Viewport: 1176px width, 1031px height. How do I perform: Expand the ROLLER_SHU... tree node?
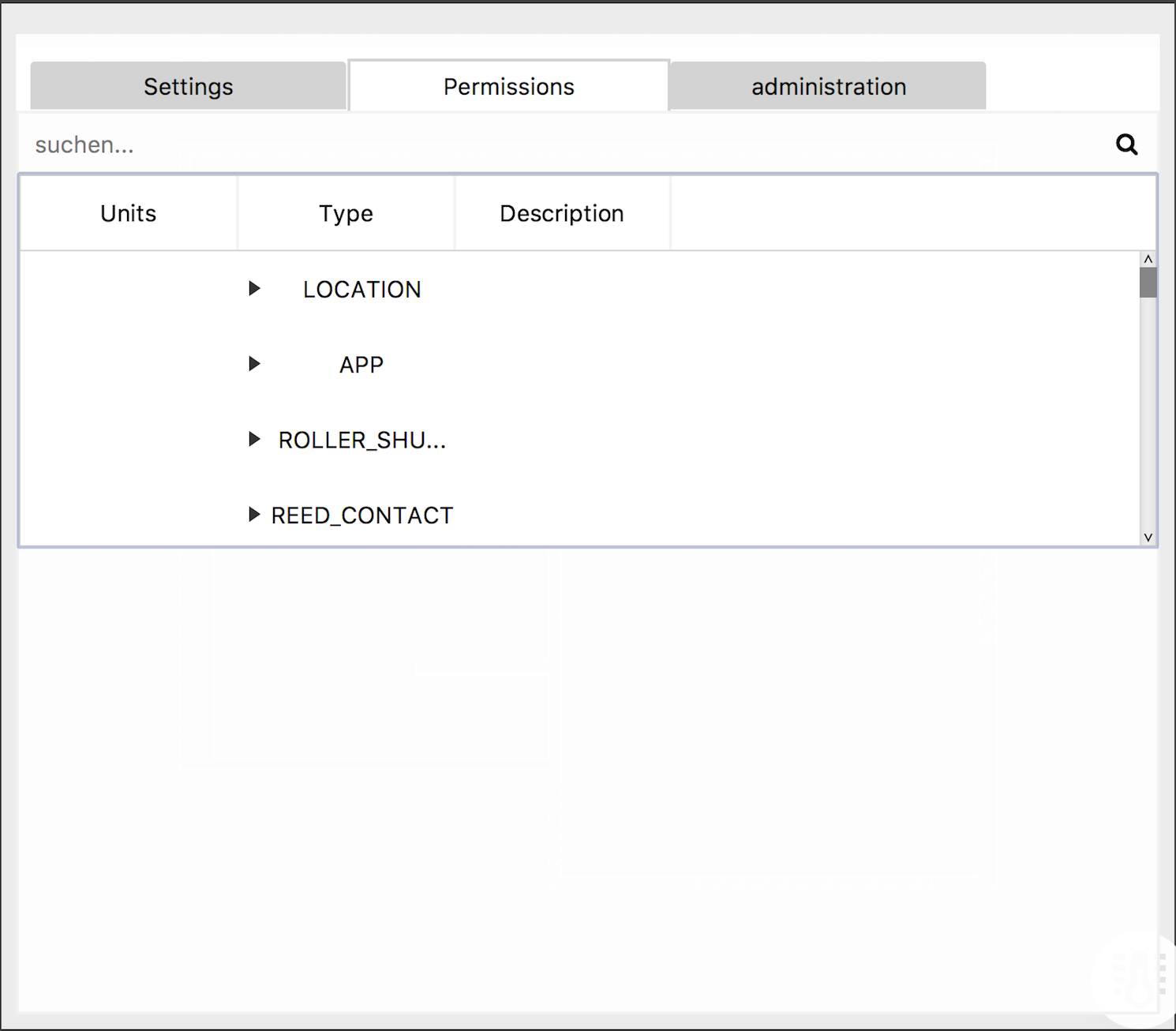tap(253, 440)
